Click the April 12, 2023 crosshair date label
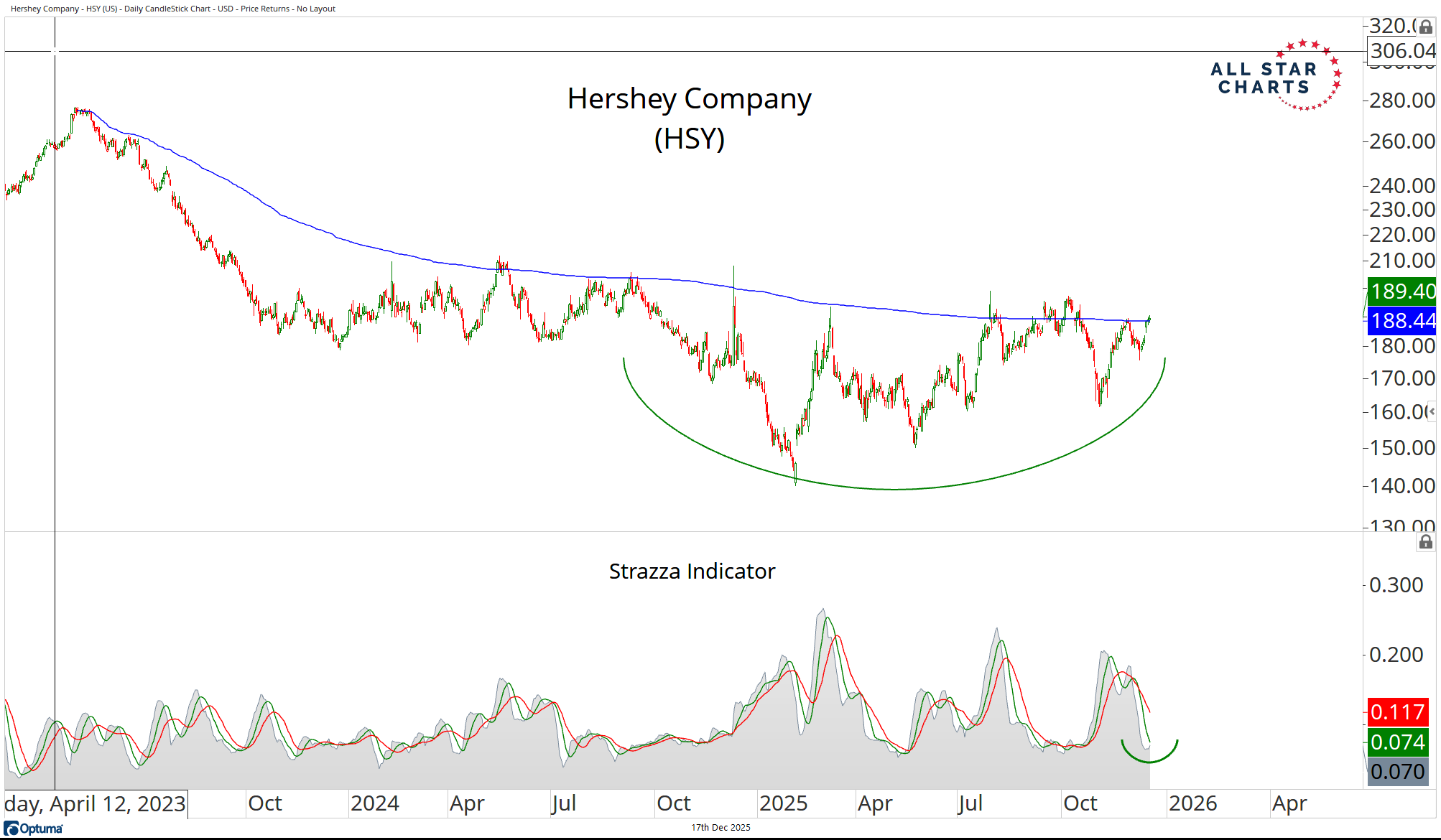Viewport: 1441px width, 840px height. click(96, 803)
